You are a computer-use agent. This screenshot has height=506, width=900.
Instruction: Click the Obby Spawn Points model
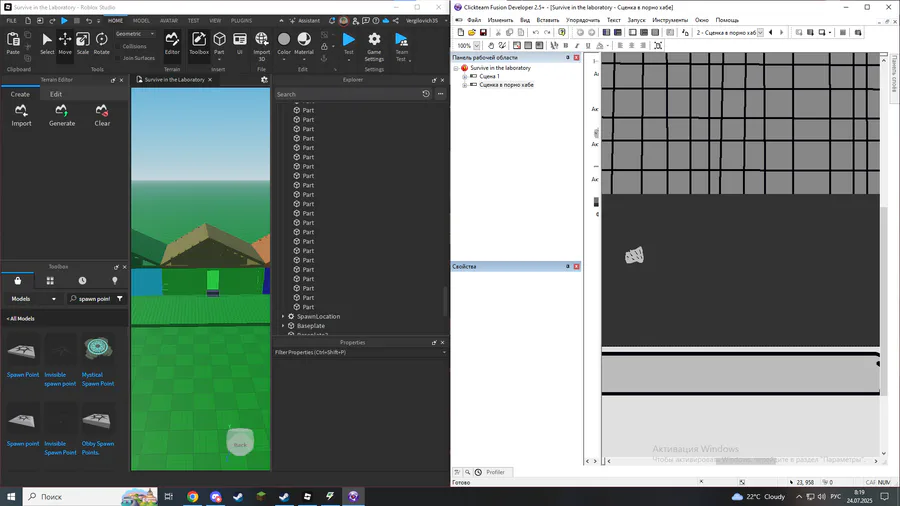point(98,430)
